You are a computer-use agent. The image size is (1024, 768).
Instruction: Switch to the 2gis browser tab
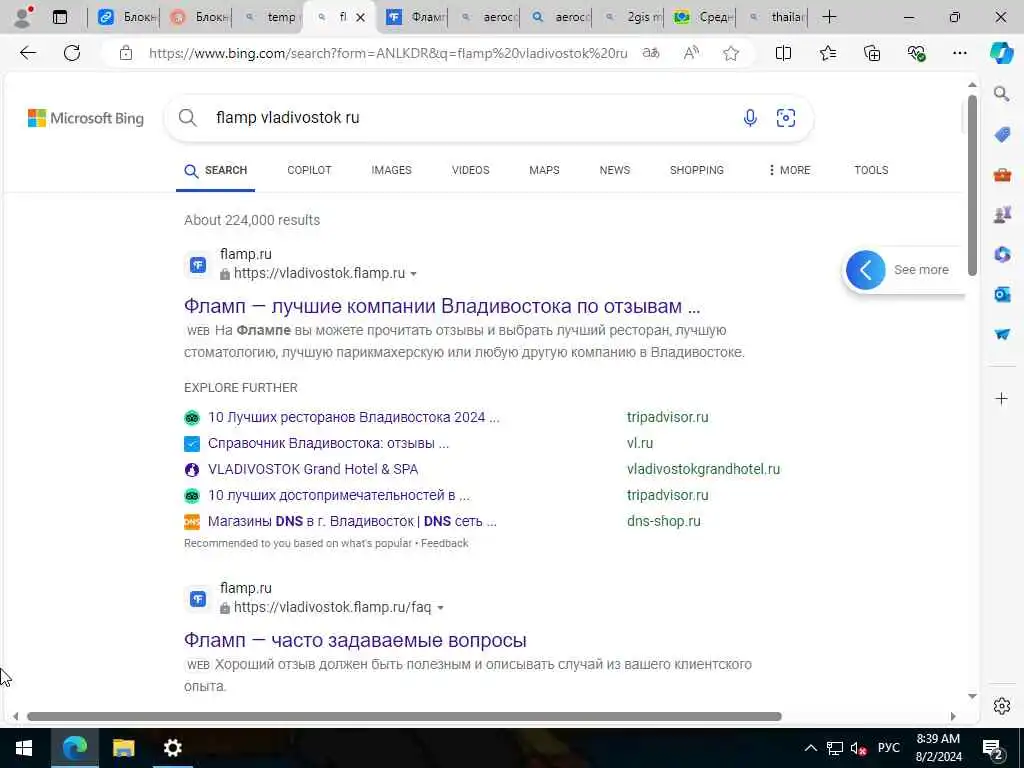pos(631,17)
